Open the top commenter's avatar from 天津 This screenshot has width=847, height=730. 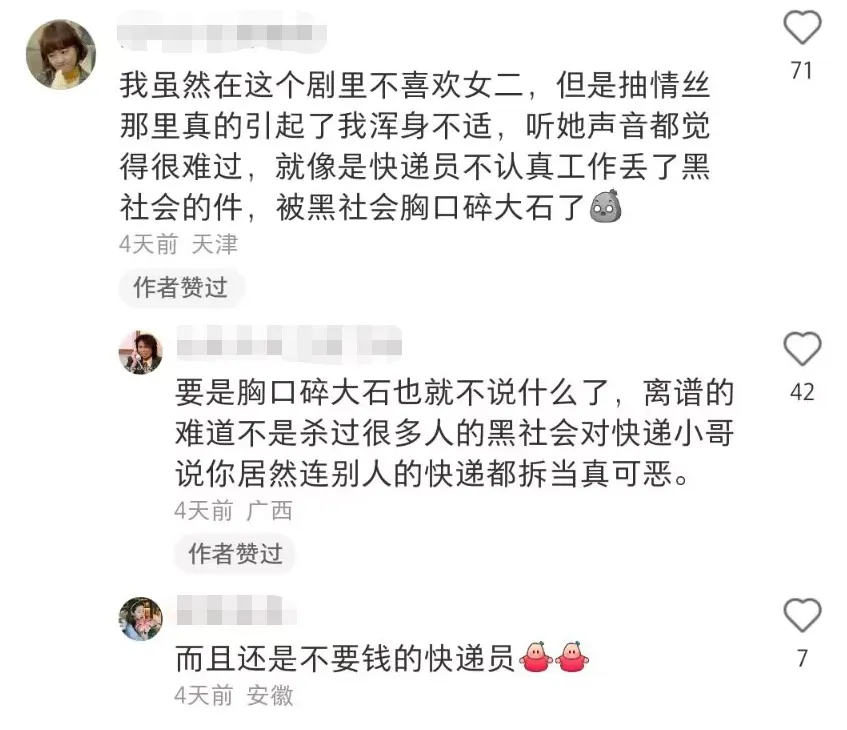pyautogui.click(x=61, y=54)
